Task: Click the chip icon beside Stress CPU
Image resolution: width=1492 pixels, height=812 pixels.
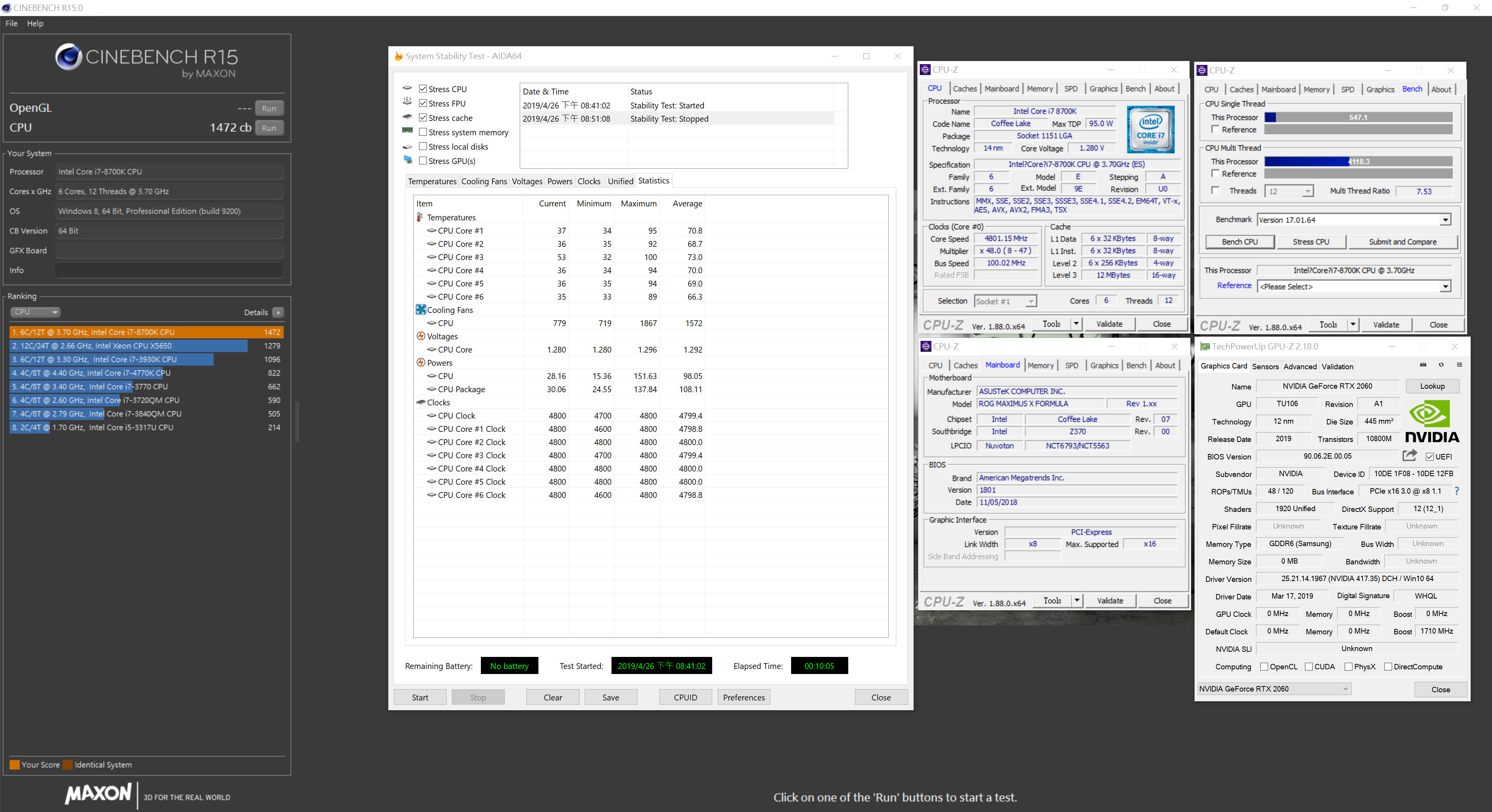Action: click(x=407, y=89)
